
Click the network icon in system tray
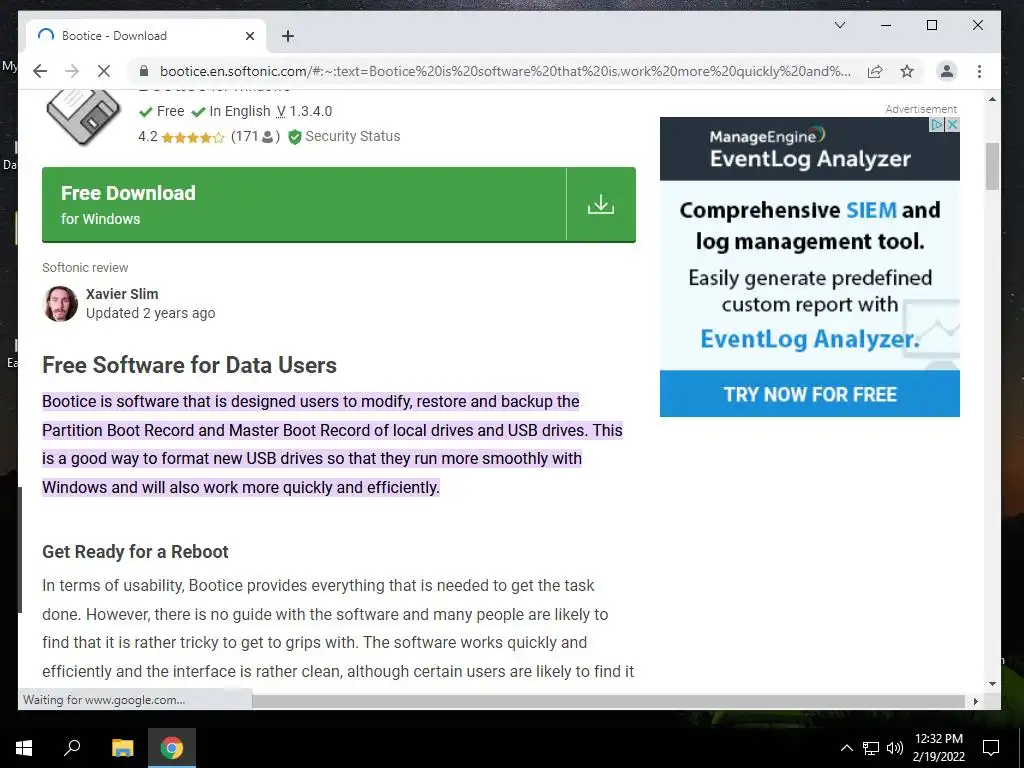(x=871, y=748)
